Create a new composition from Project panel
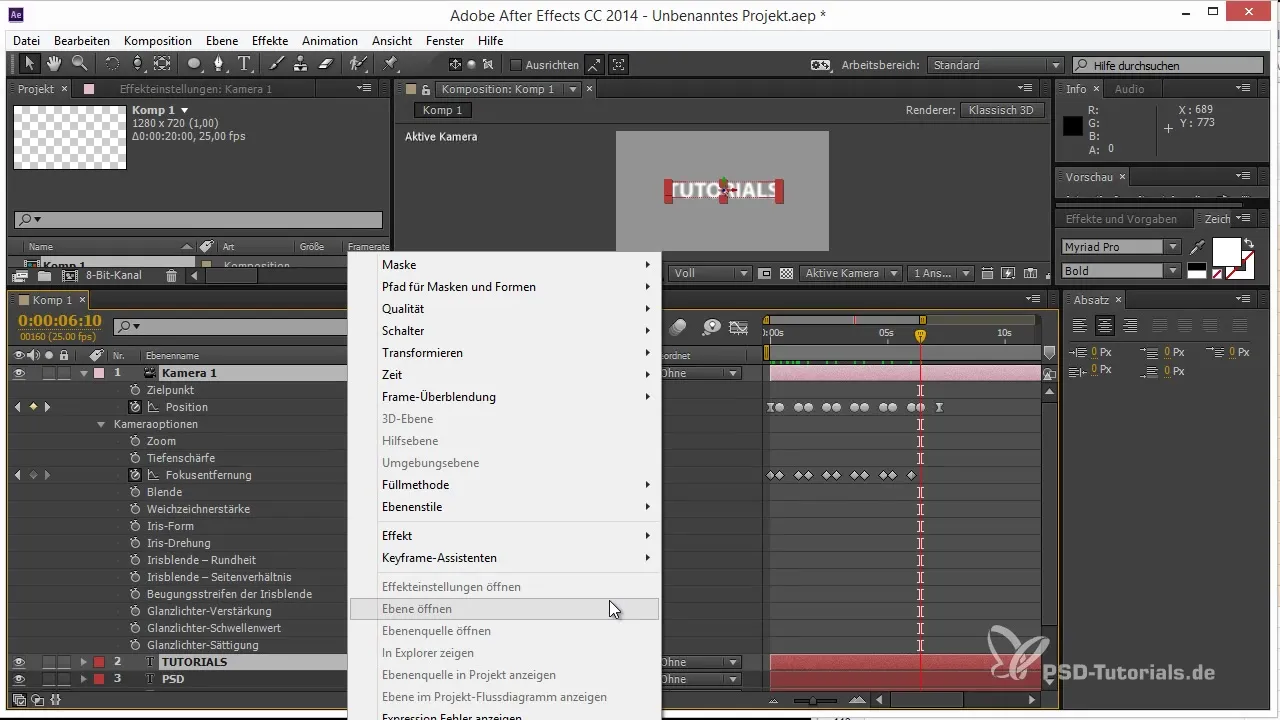1280x720 pixels. pos(69,276)
